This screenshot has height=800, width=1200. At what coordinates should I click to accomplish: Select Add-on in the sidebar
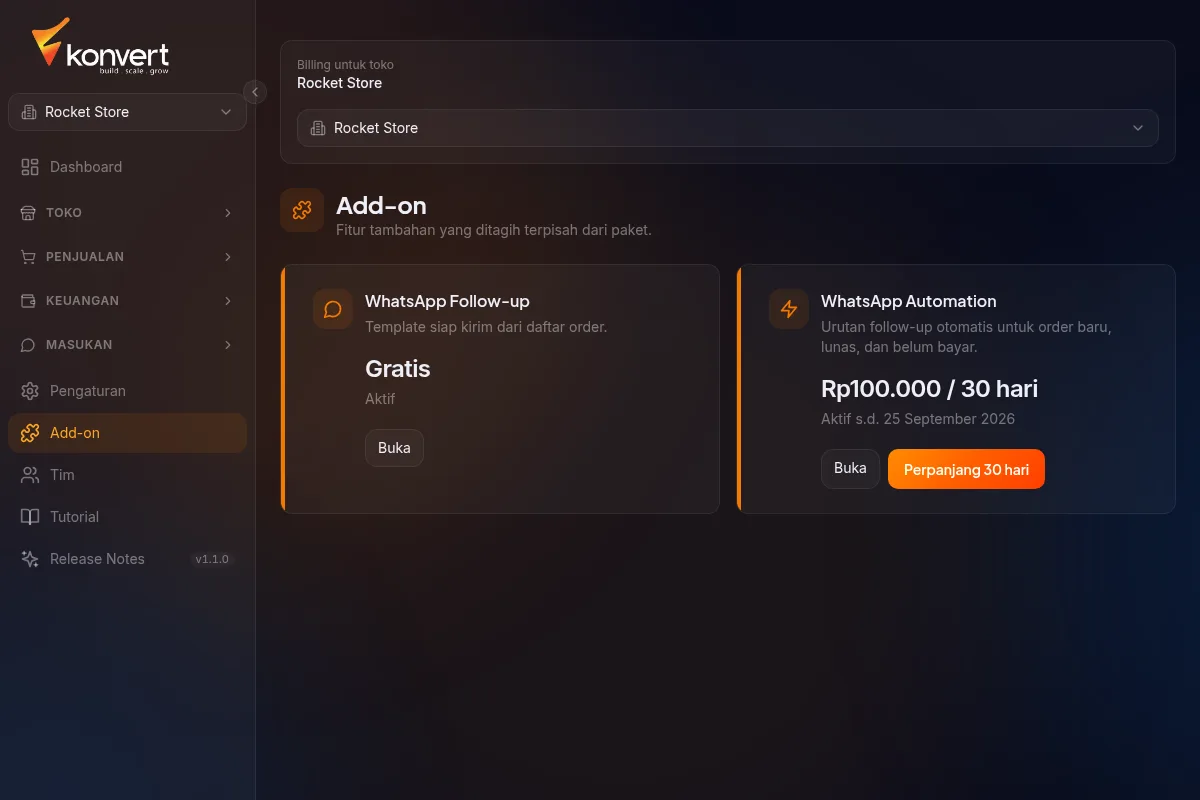pos(127,433)
